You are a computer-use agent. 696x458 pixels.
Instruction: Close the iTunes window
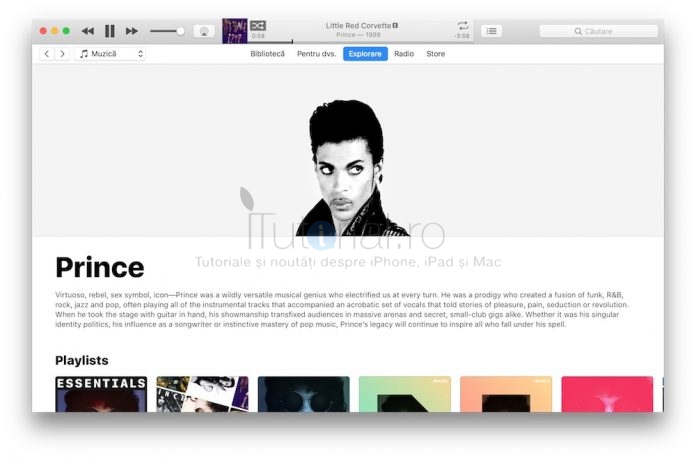43,31
